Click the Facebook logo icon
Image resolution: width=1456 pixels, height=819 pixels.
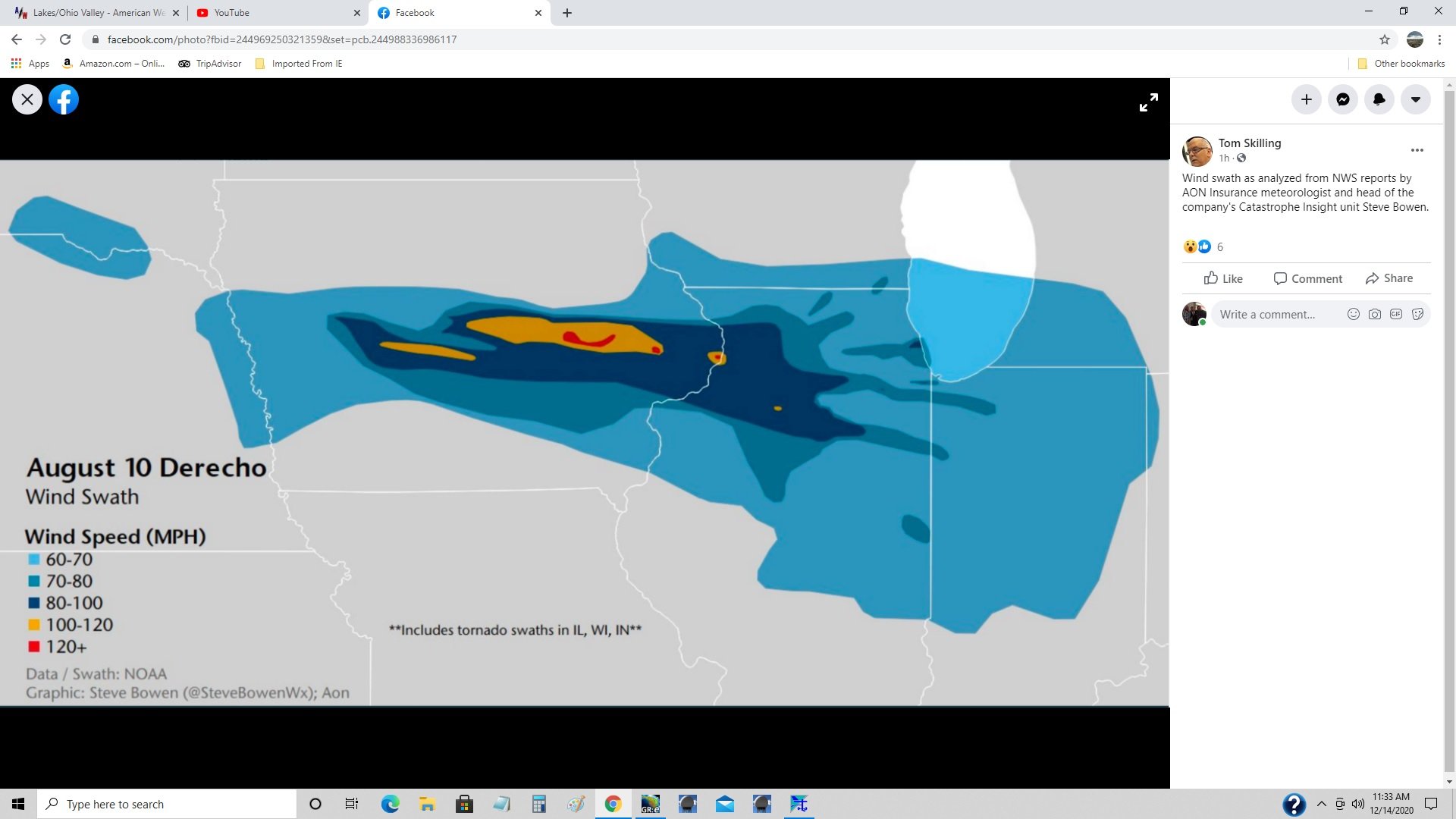(x=64, y=99)
